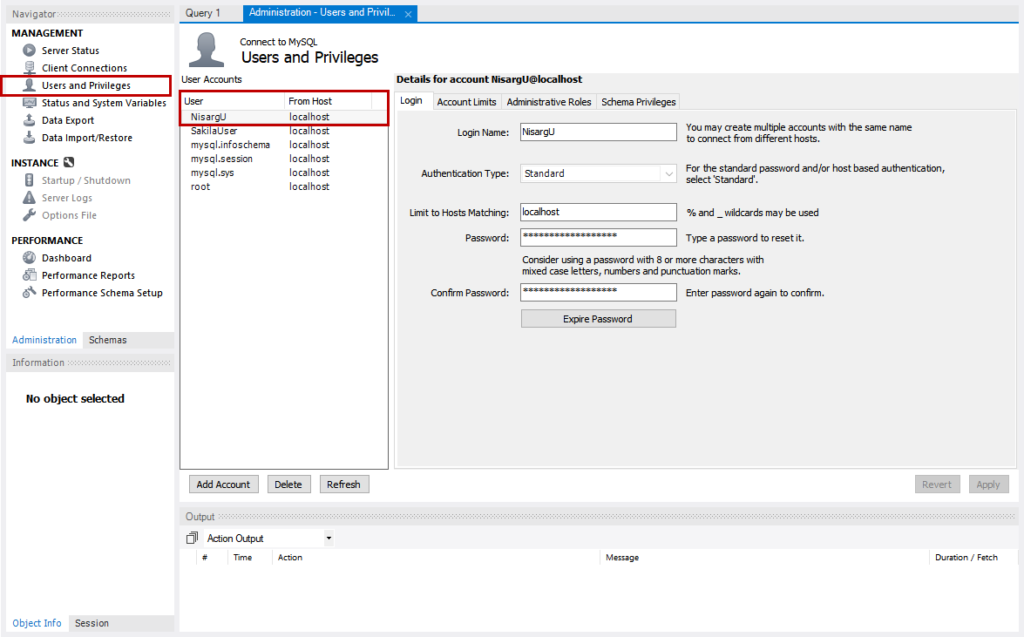Click the Refresh button
The image size is (1024, 637).
(x=344, y=484)
